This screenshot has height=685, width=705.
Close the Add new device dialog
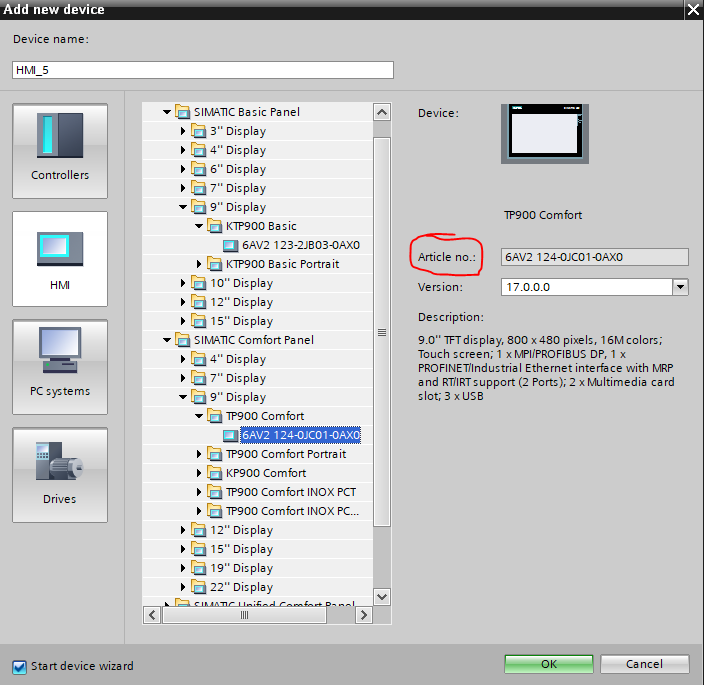(693, 9)
